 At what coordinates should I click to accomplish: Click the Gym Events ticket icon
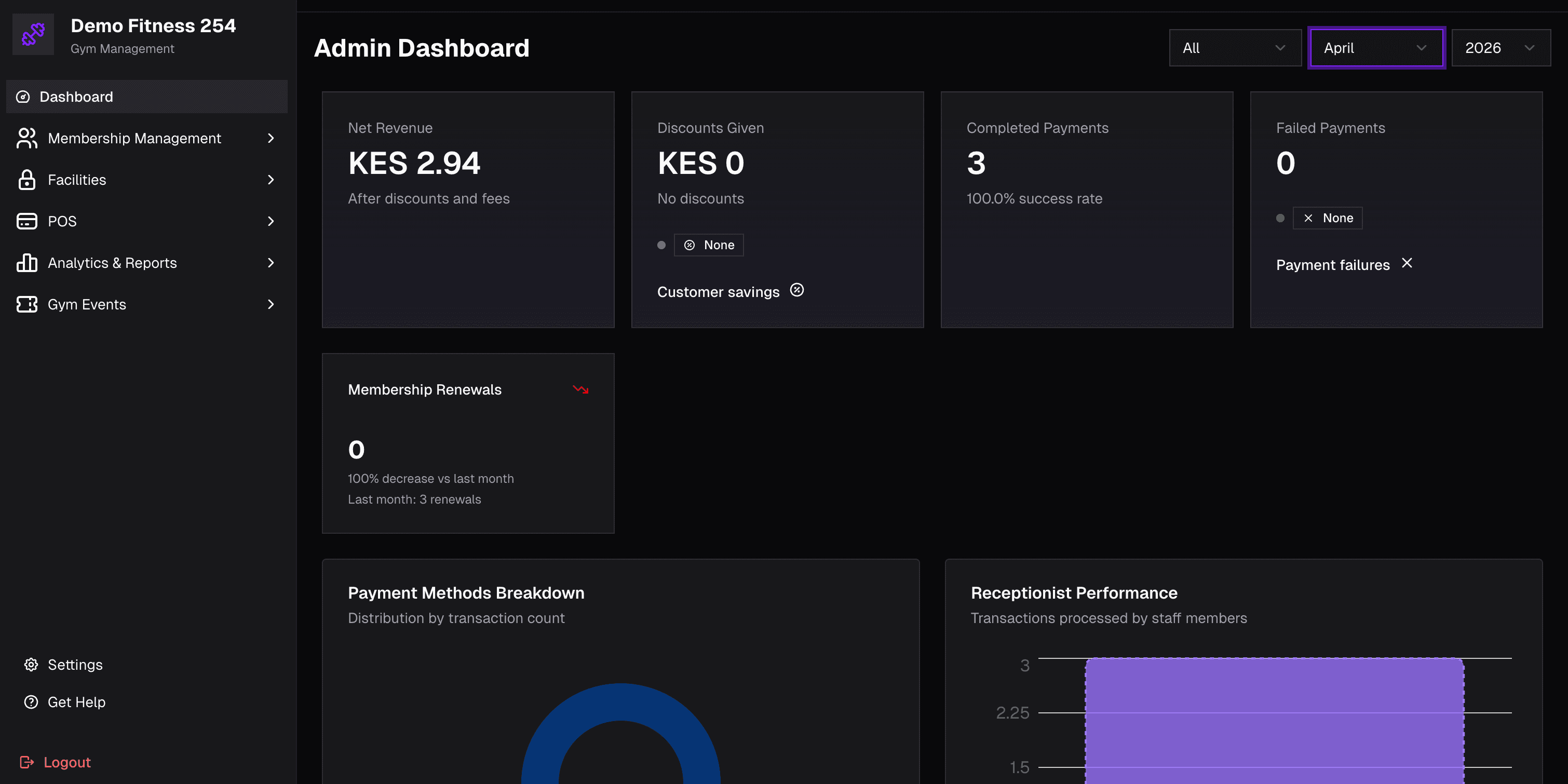[27, 304]
